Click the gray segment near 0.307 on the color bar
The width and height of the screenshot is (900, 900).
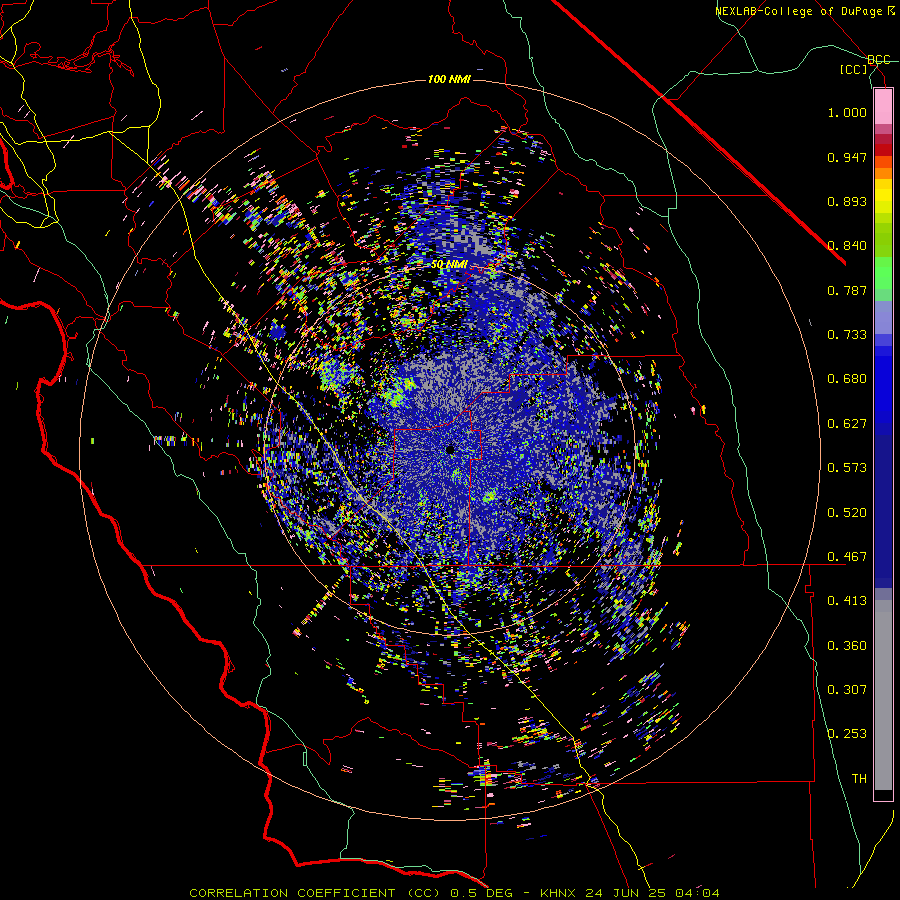tap(883, 695)
